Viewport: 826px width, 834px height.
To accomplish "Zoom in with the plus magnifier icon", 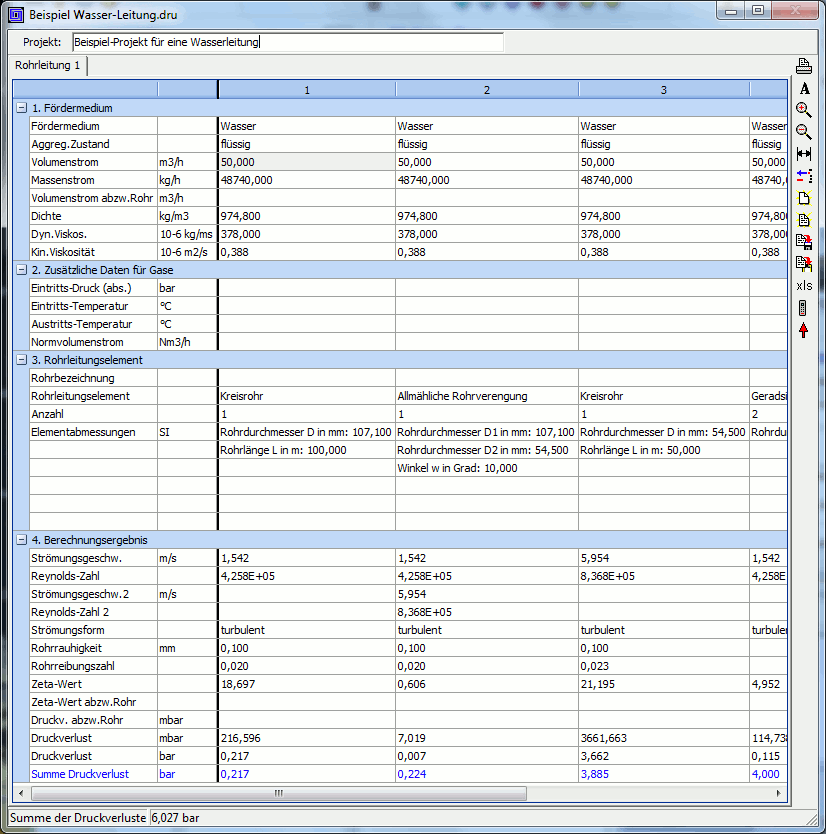I will click(804, 110).
